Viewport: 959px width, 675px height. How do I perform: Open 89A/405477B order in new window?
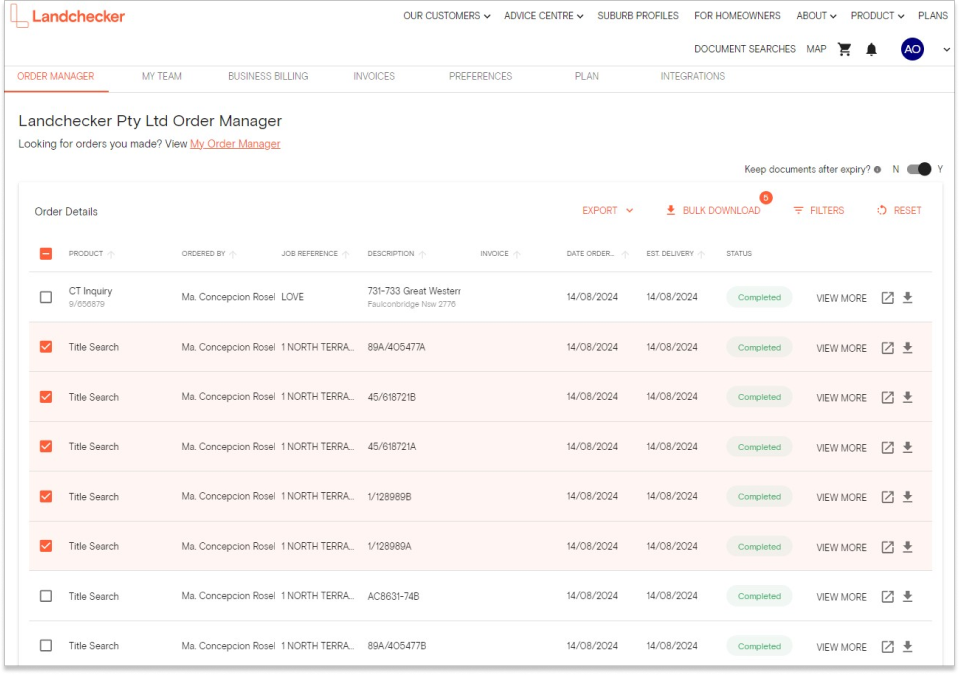(x=887, y=647)
